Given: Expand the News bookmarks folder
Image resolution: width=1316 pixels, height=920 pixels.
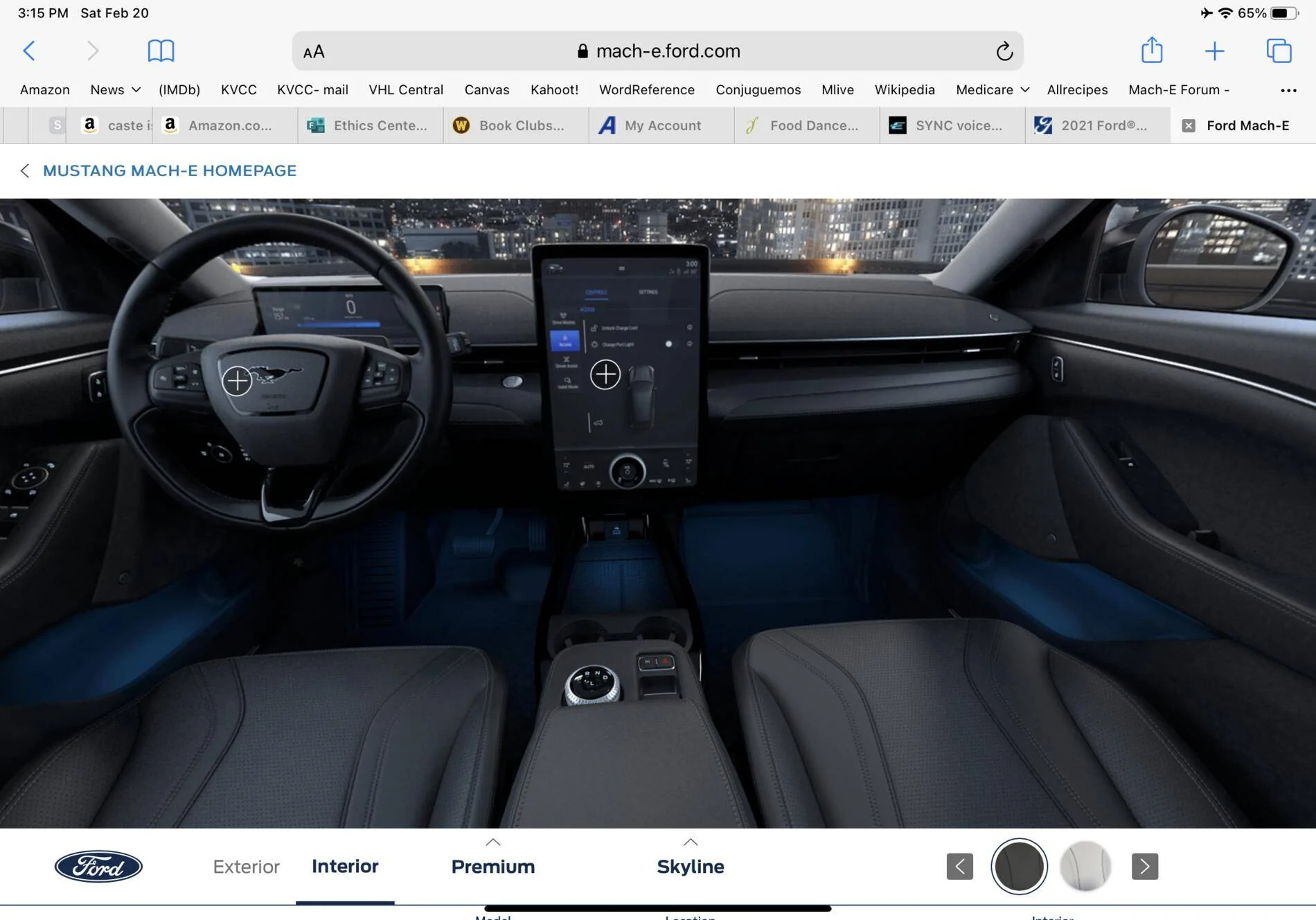Looking at the screenshot, I should 115,90.
